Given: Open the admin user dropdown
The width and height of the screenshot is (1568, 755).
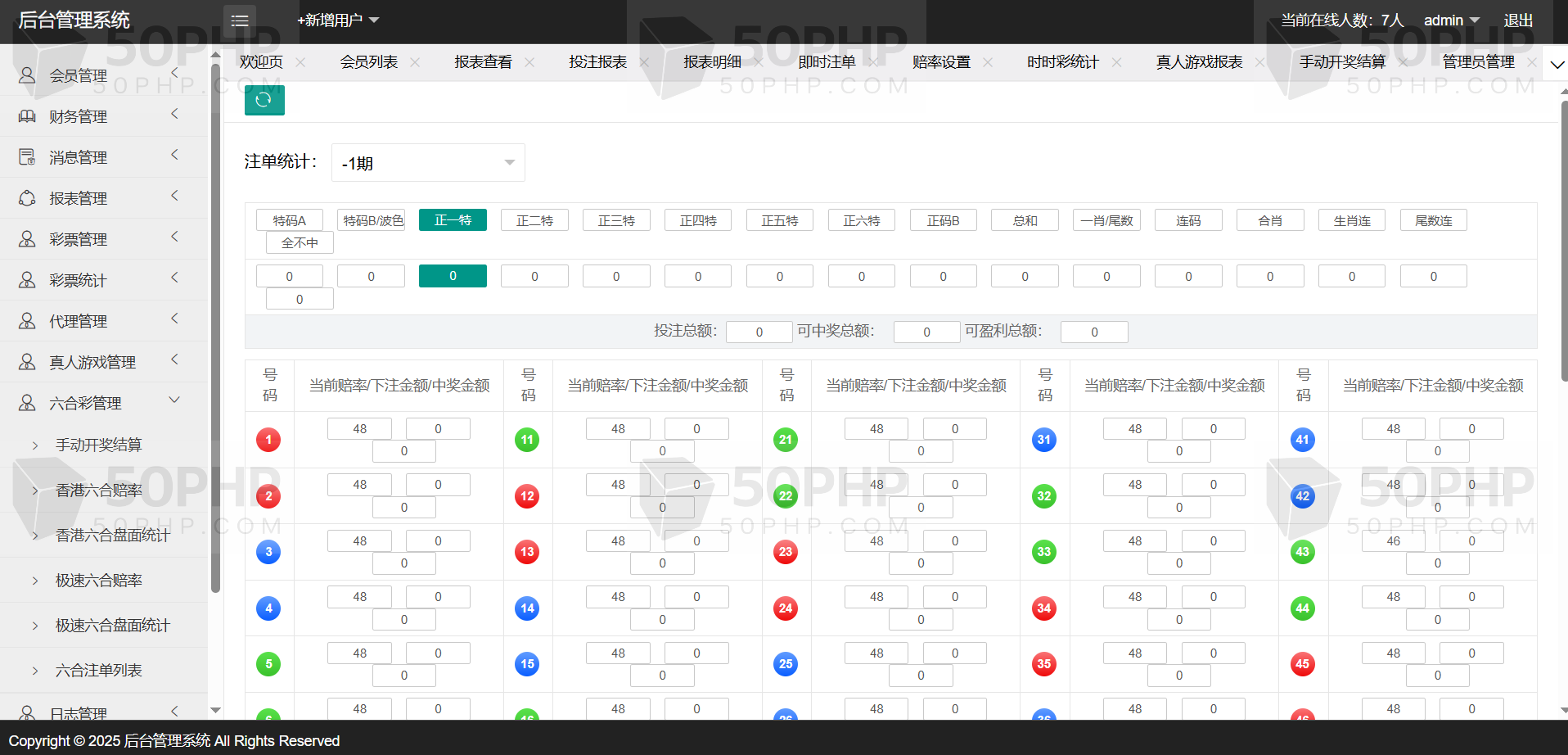Looking at the screenshot, I should click(x=1451, y=20).
